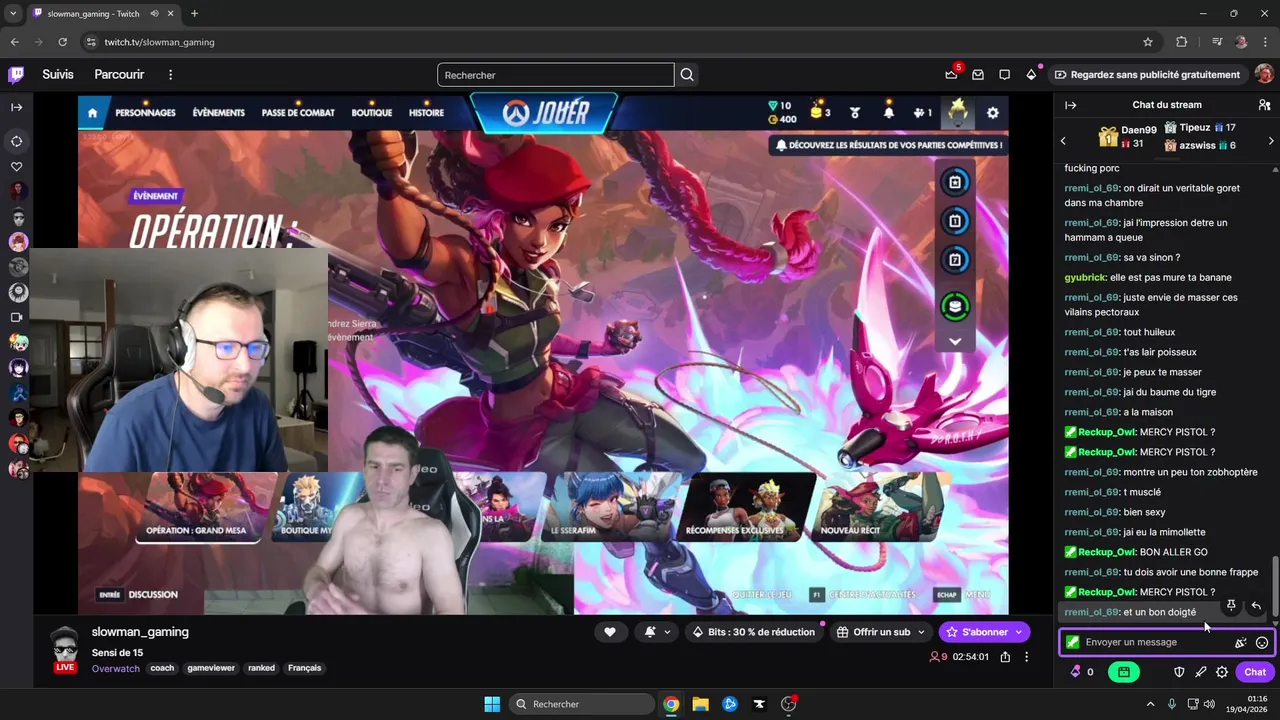
Task: Click the search magnifier button
Action: (687, 75)
